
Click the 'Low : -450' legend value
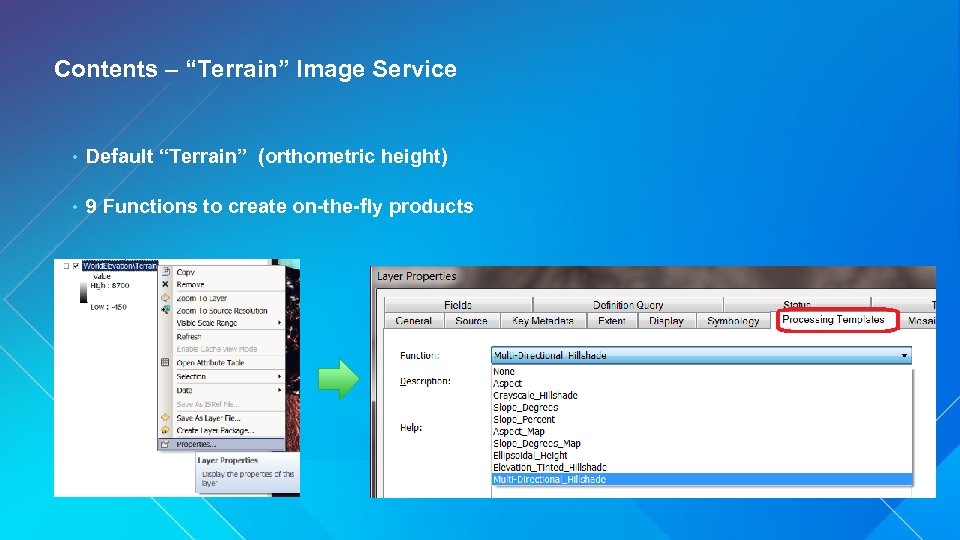click(109, 307)
